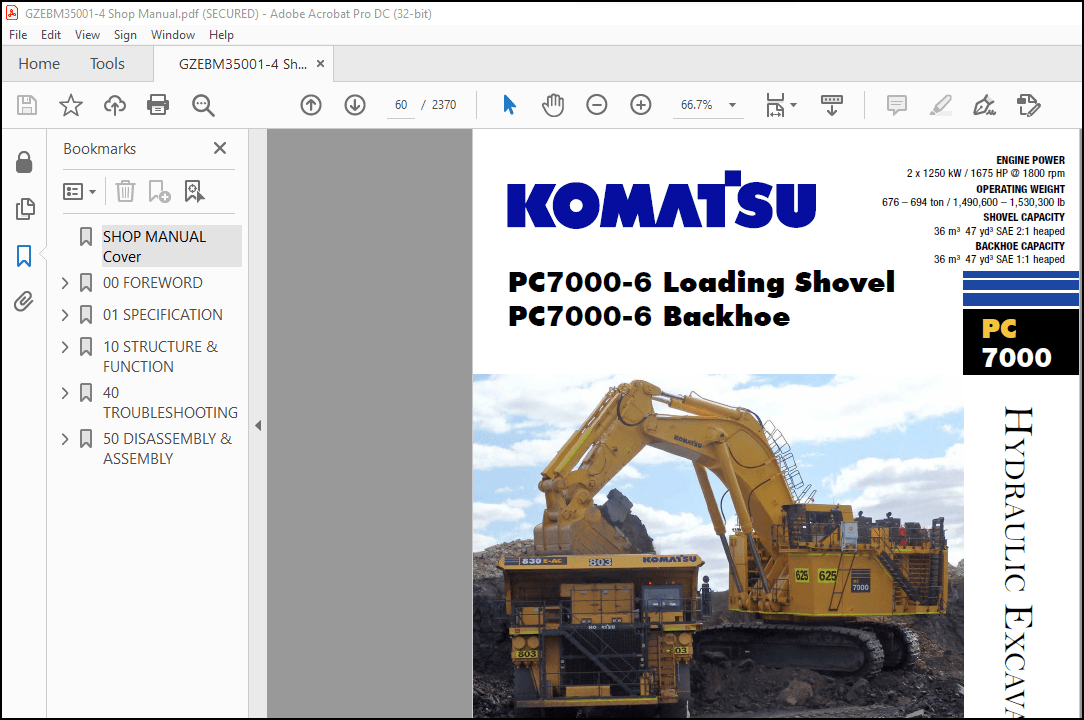
Task: Switch to the Home tab
Action: click(38, 63)
